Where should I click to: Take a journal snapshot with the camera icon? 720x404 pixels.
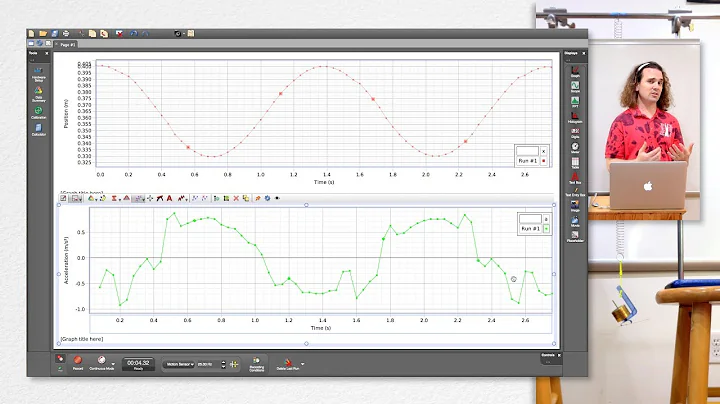pyautogui.click(x=178, y=34)
